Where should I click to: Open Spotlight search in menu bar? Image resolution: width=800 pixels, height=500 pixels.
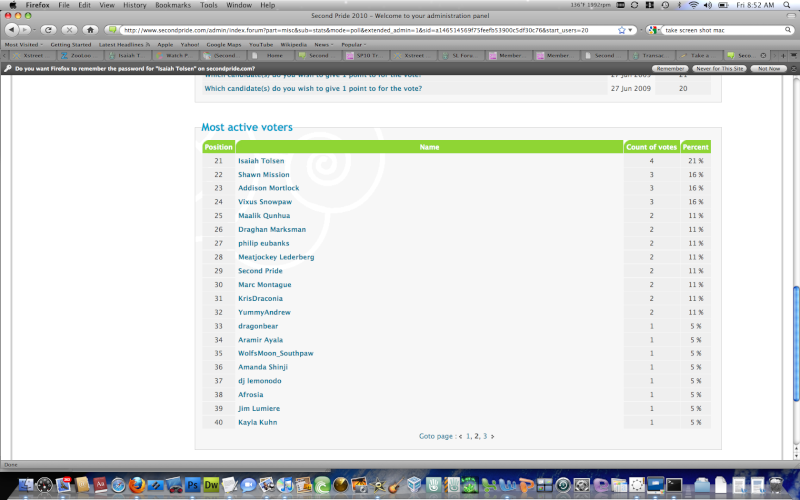coord(787,5)
